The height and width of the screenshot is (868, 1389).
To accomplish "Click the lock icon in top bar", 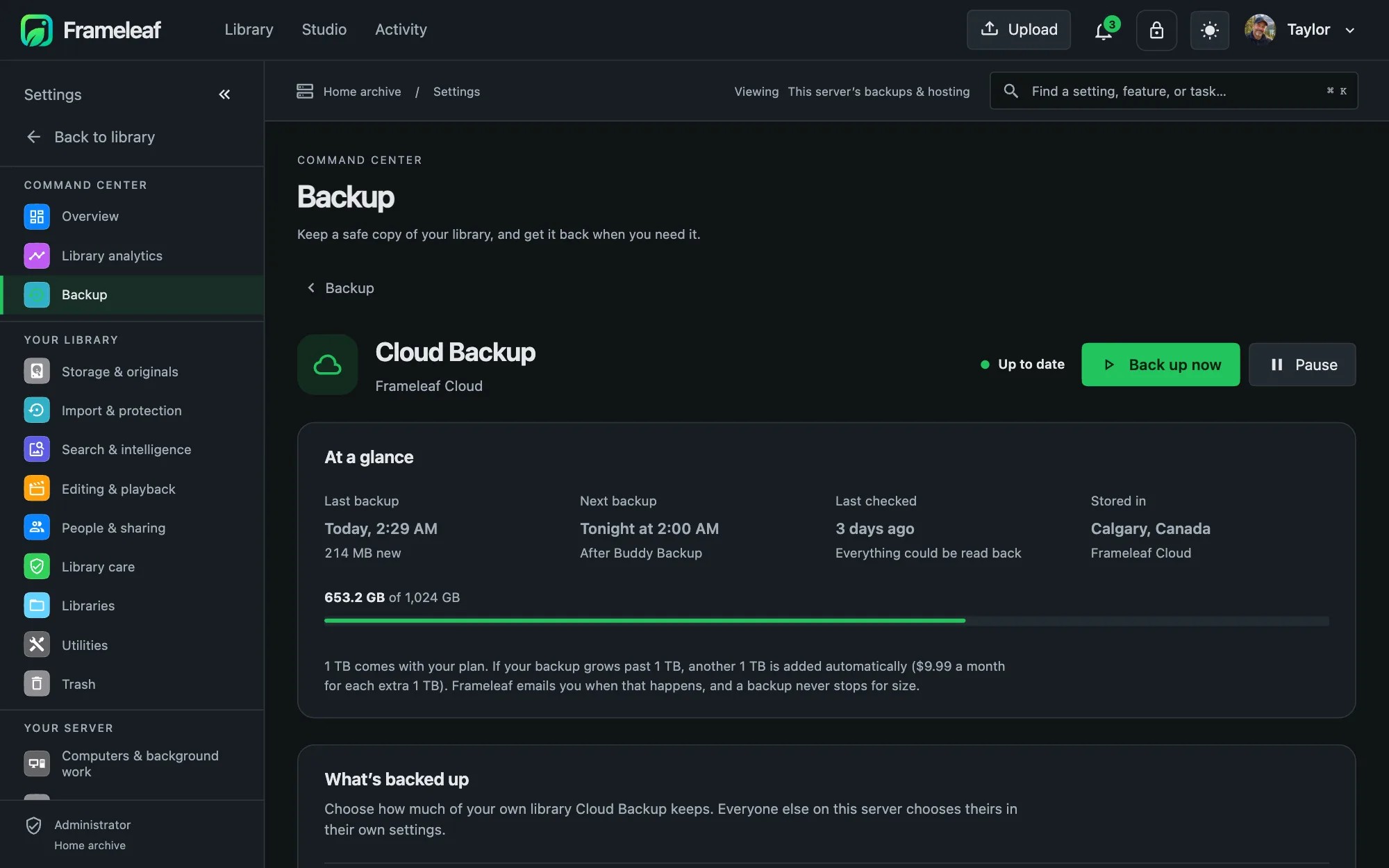I will [1156, 30].
